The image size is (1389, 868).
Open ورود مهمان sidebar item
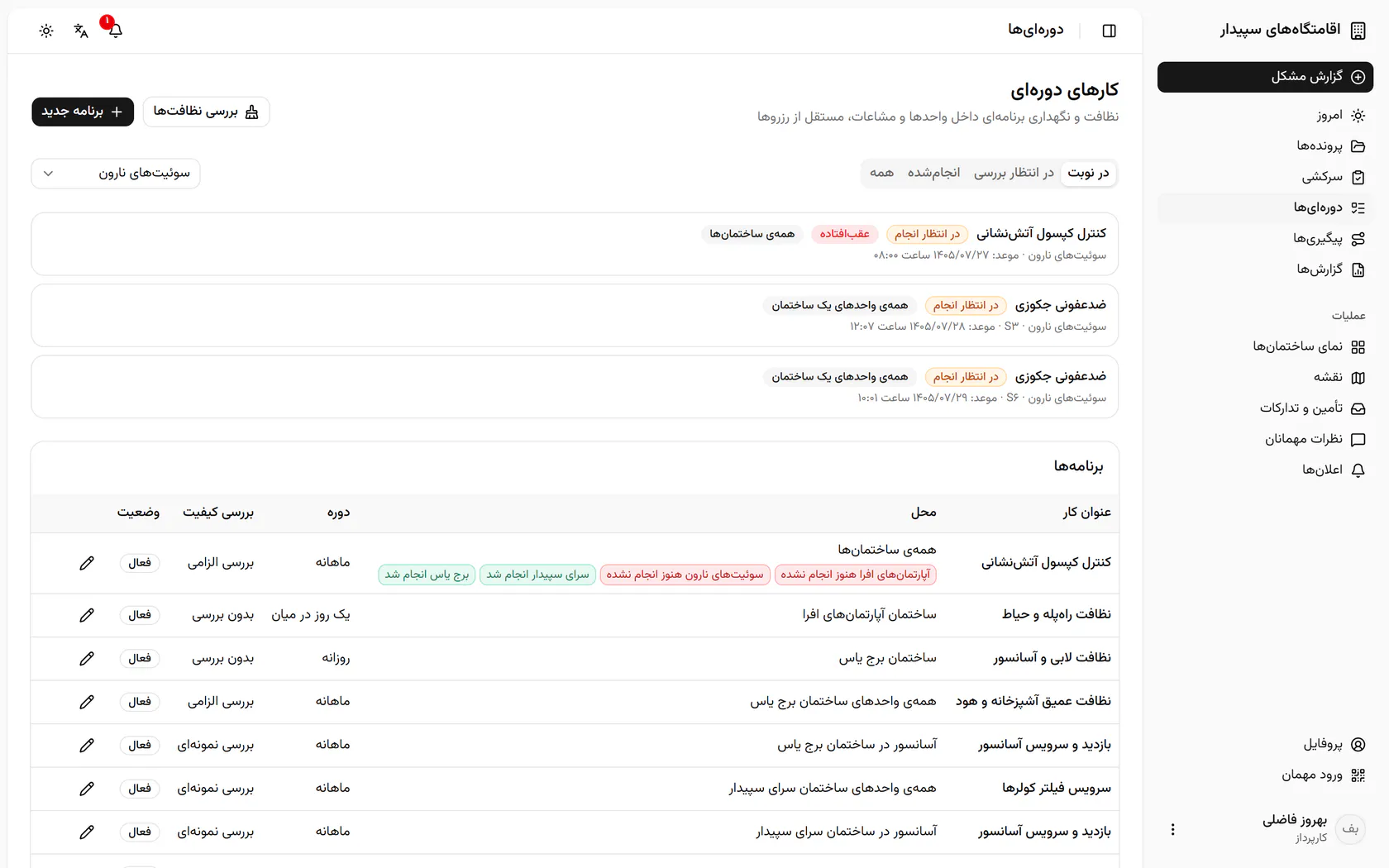pos(1265,775)
